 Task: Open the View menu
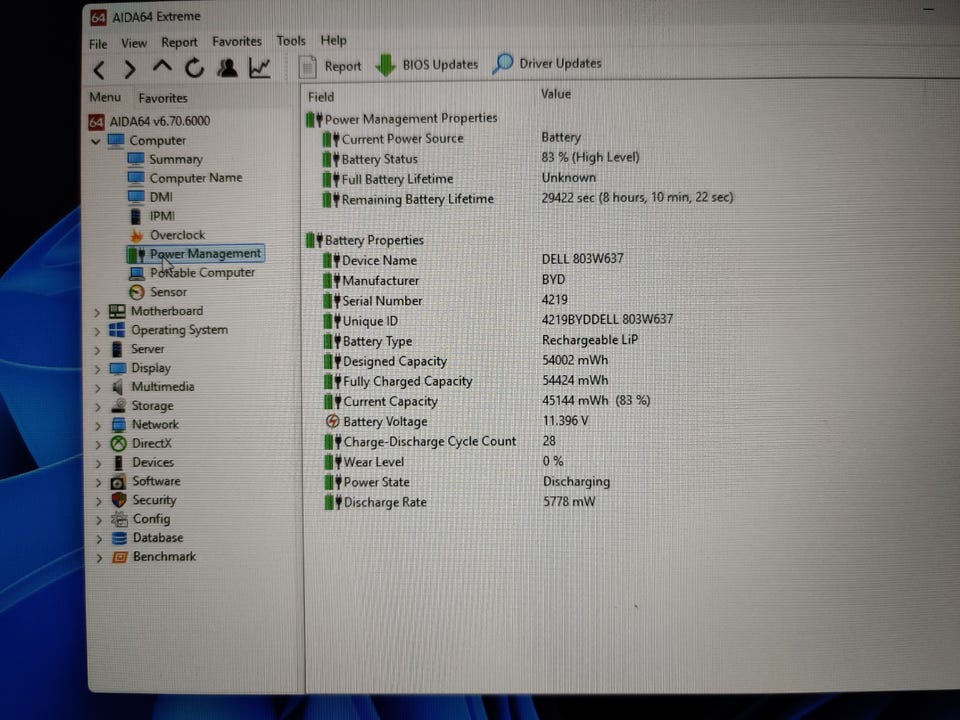pos(133,43)
